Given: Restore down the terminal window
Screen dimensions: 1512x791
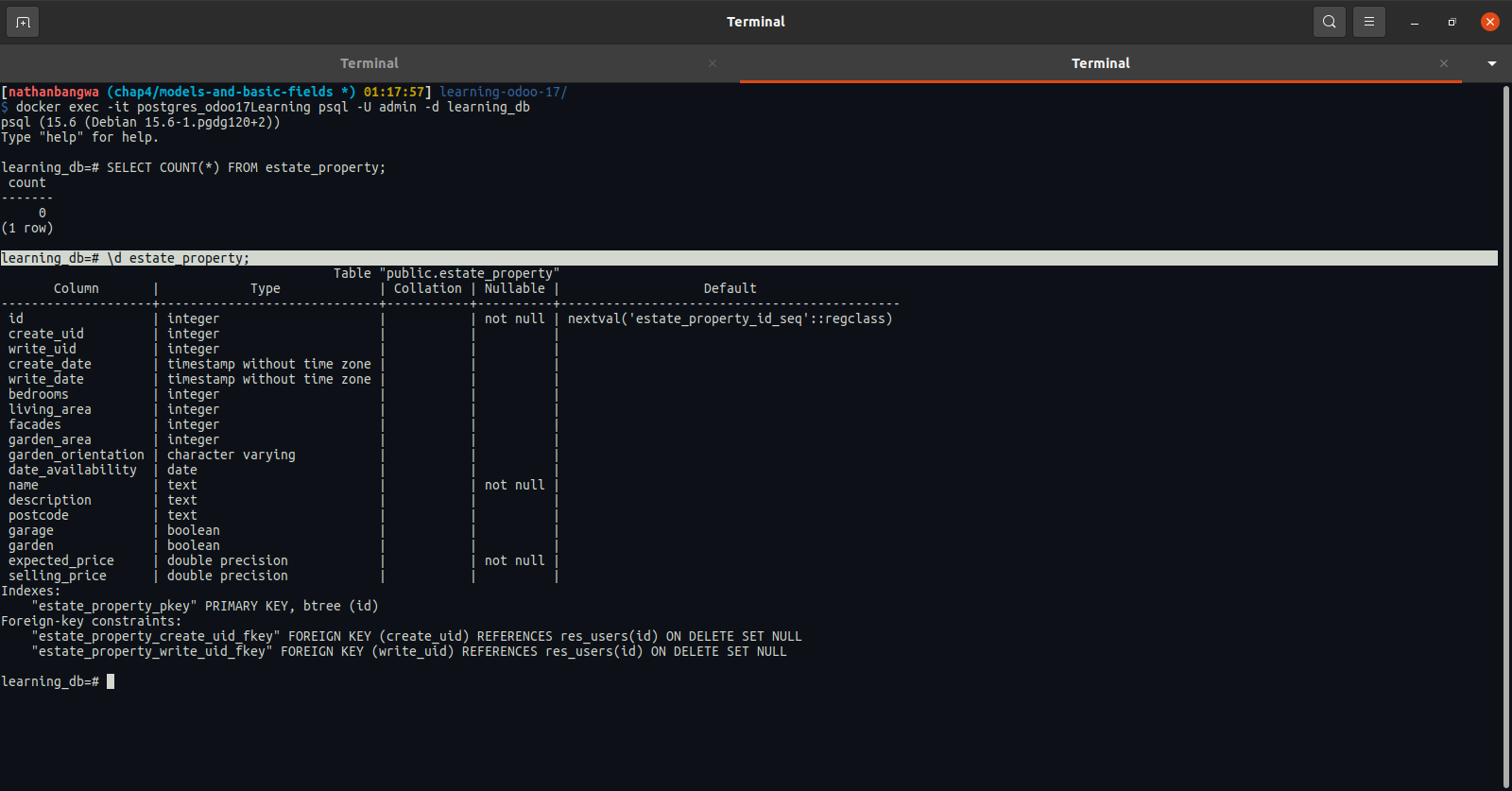Looking at the screenshot, I should coord(1452,22).
